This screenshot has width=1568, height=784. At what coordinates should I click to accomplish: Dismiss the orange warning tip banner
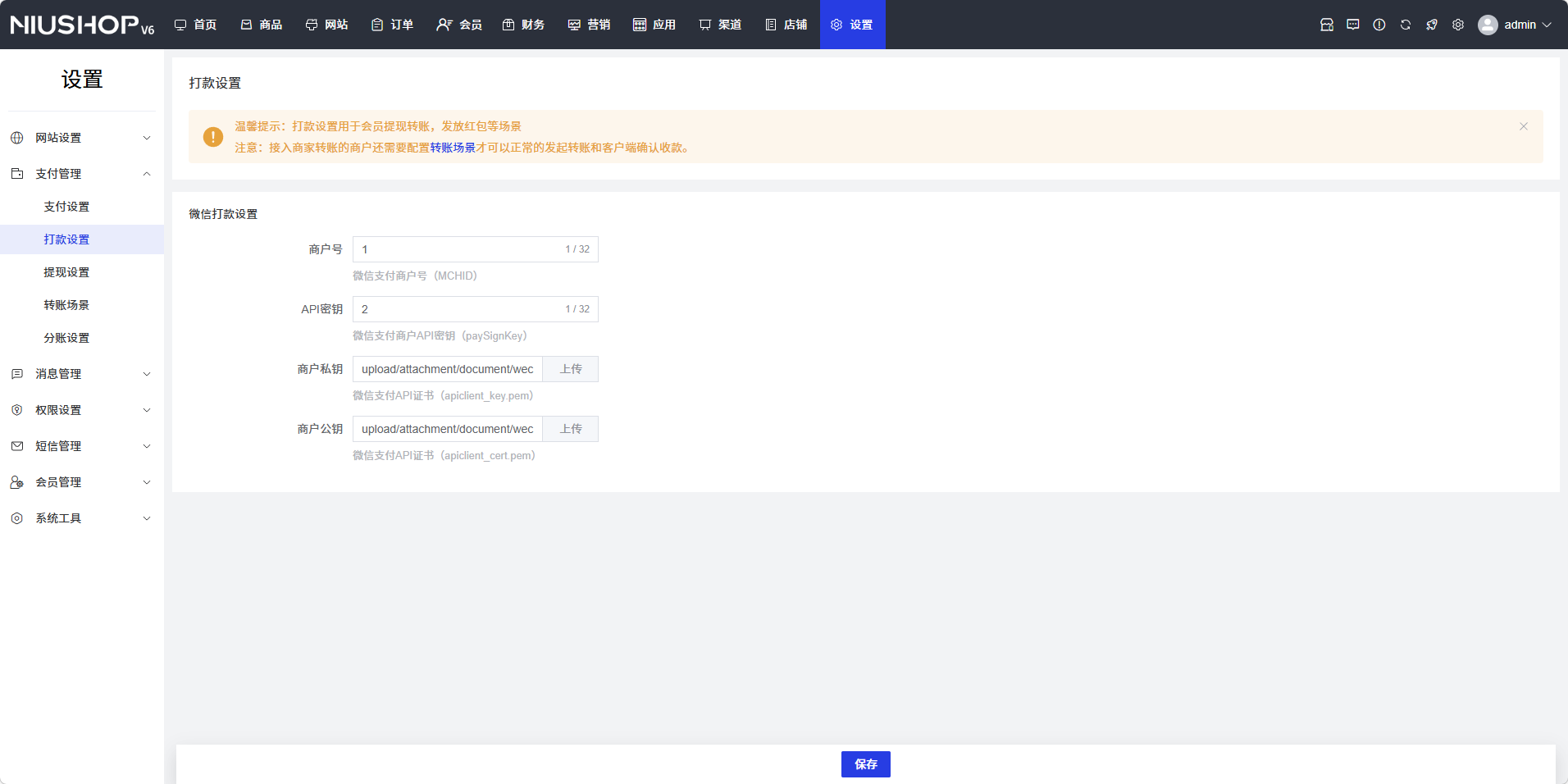tap(1523, 126)
